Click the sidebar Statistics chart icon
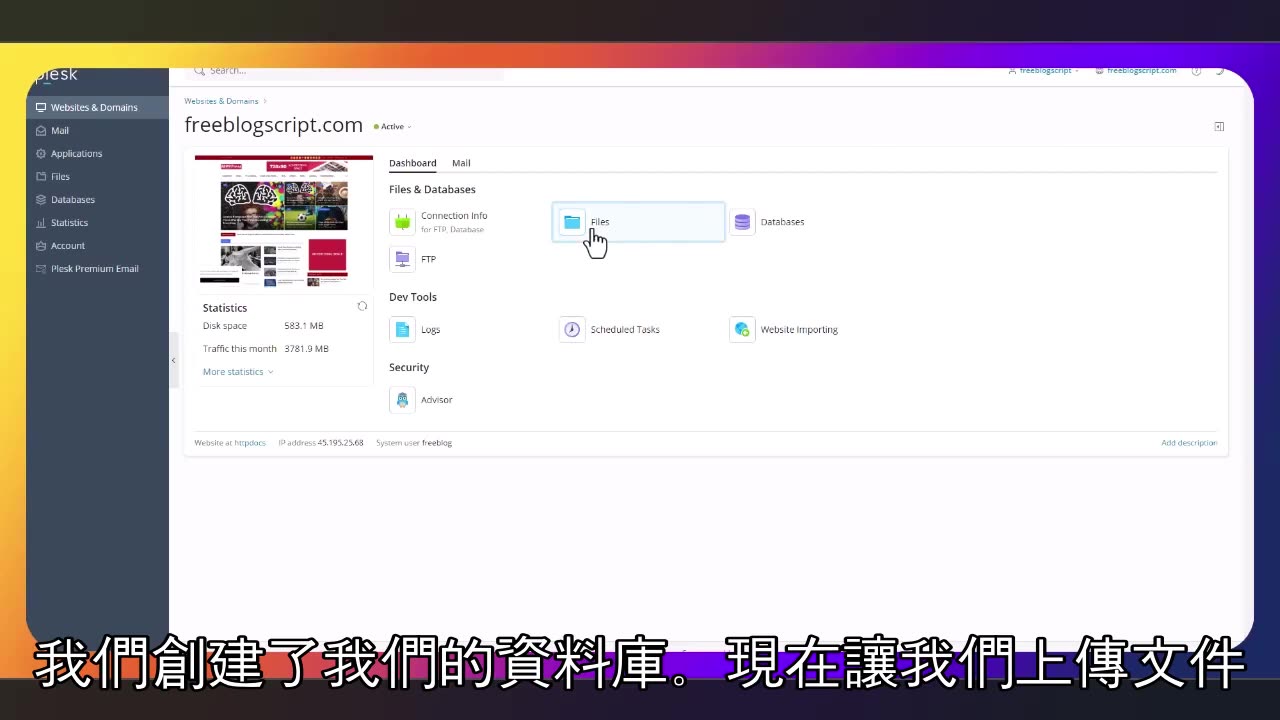This screenshot has width=1280, height=720. pos(41,222)
